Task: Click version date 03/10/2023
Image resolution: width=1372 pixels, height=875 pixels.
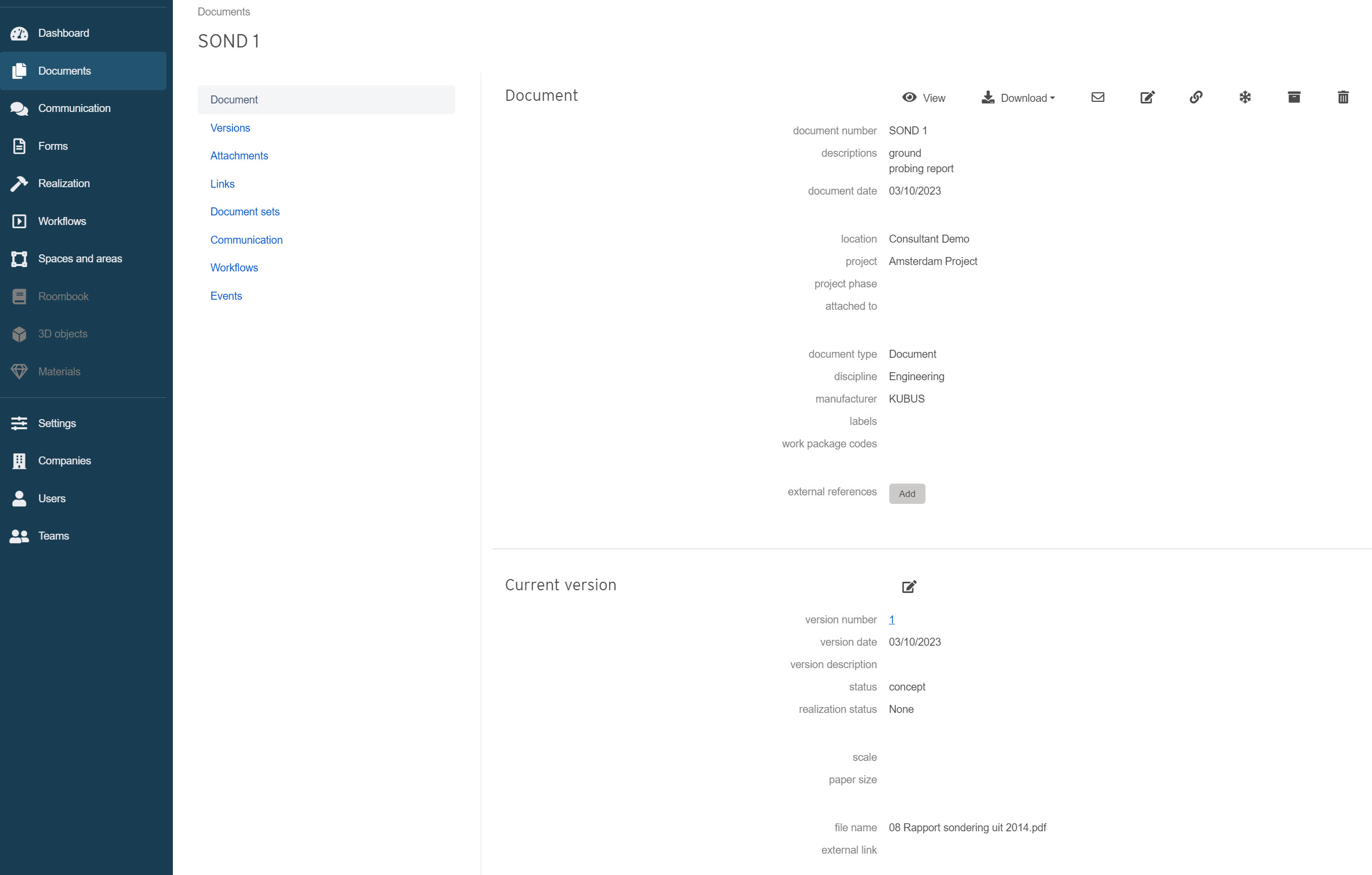Action: [914, 642]
